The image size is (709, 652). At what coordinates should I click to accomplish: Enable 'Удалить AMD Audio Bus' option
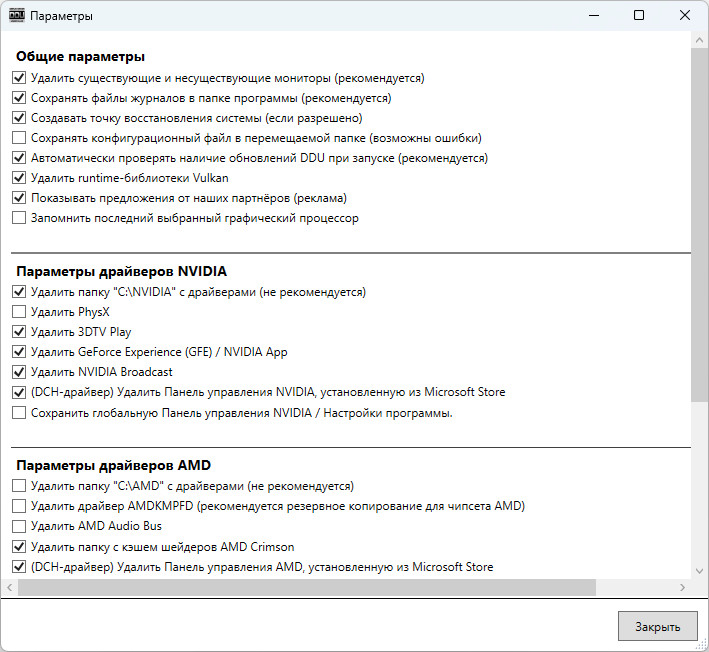[19, 526]
